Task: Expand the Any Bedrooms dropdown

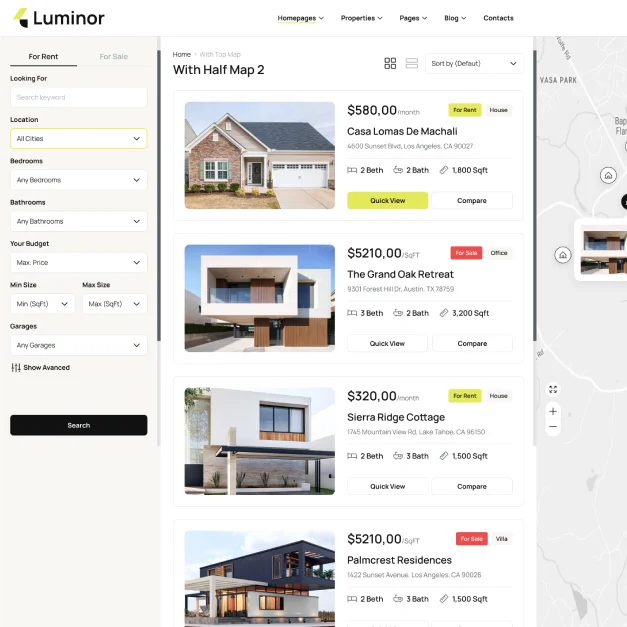Action: coord(78,180)
